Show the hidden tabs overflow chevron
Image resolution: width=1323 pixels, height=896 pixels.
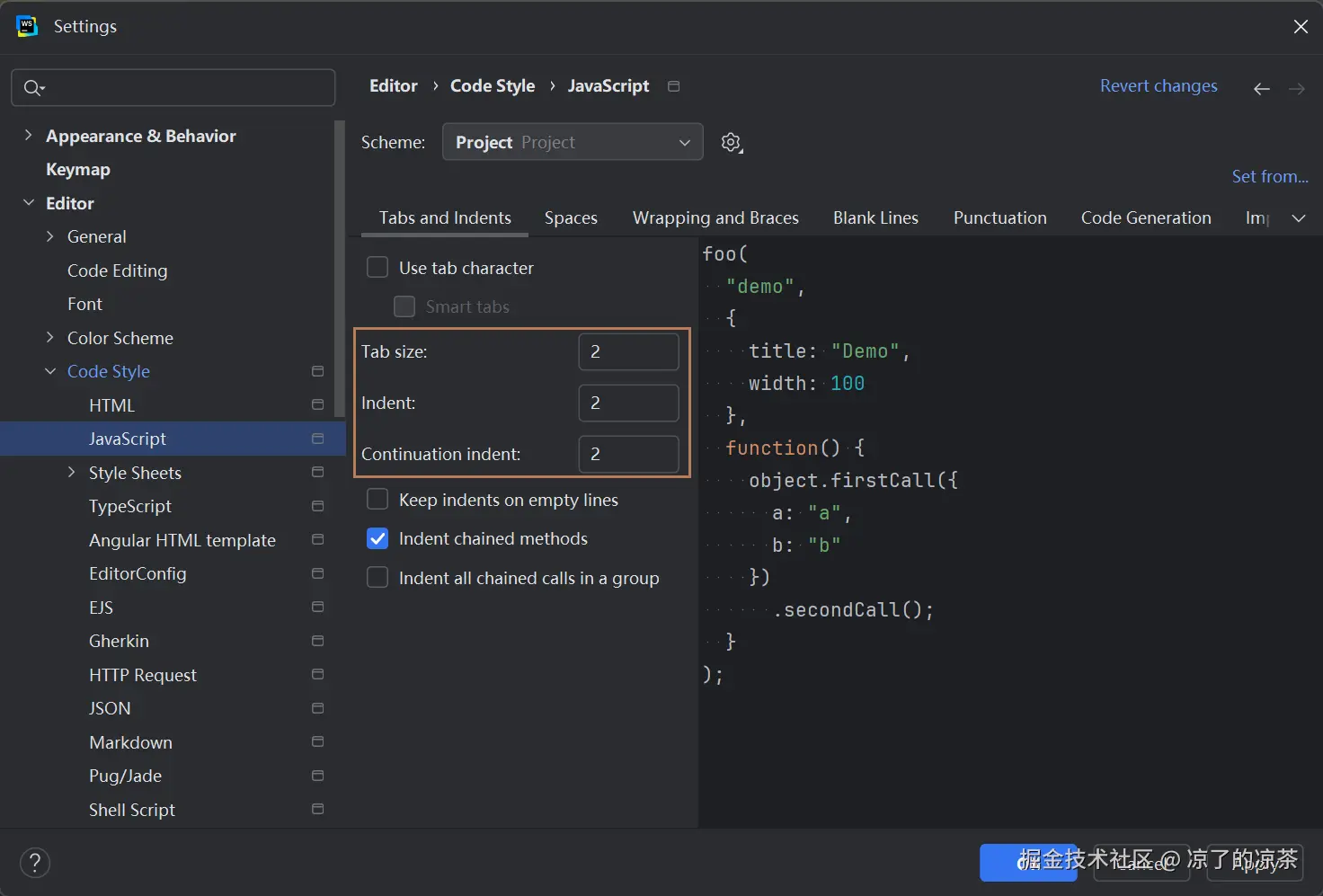click(x=1298, y=218)
